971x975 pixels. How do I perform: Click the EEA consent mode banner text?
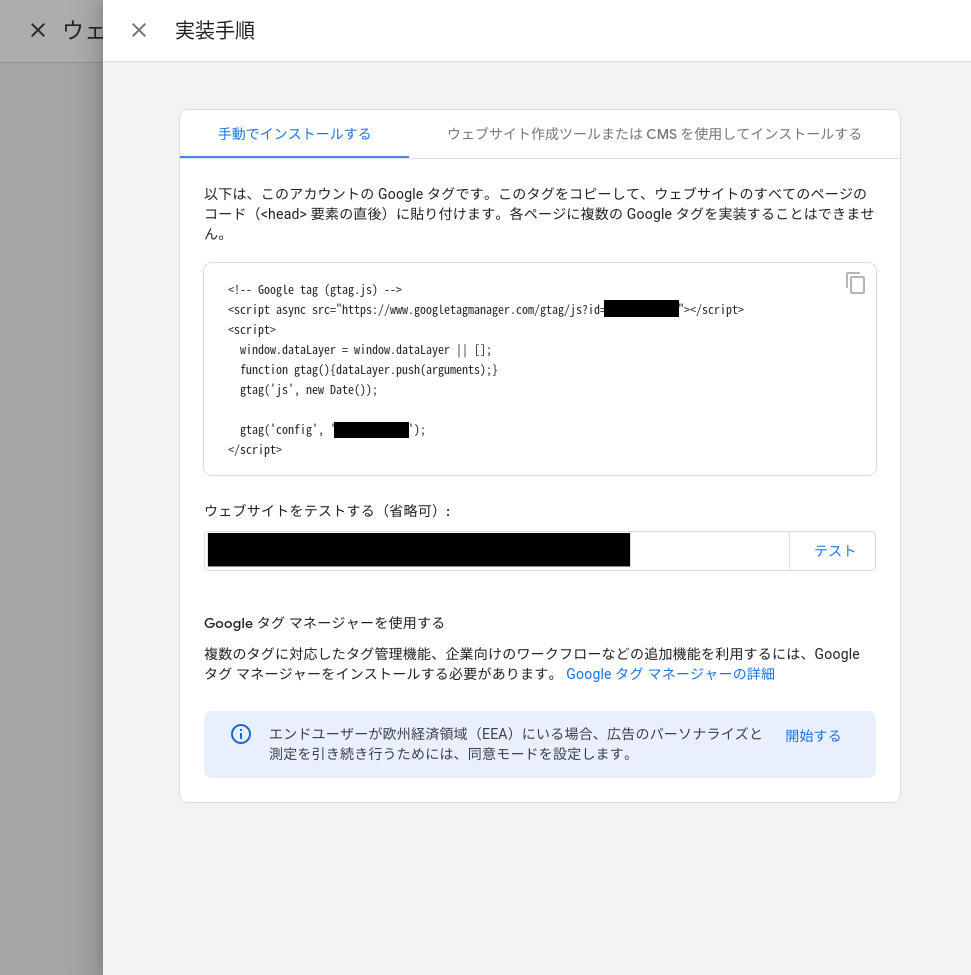(x=515, y=744)
